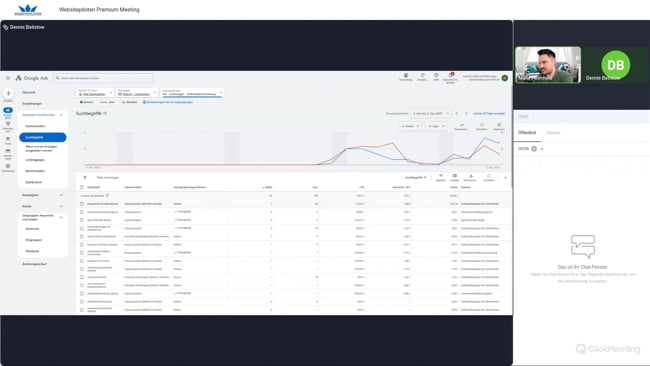Click the funnel filter icon above table
The height and width of the screenshot is (366, 650).
85,177
